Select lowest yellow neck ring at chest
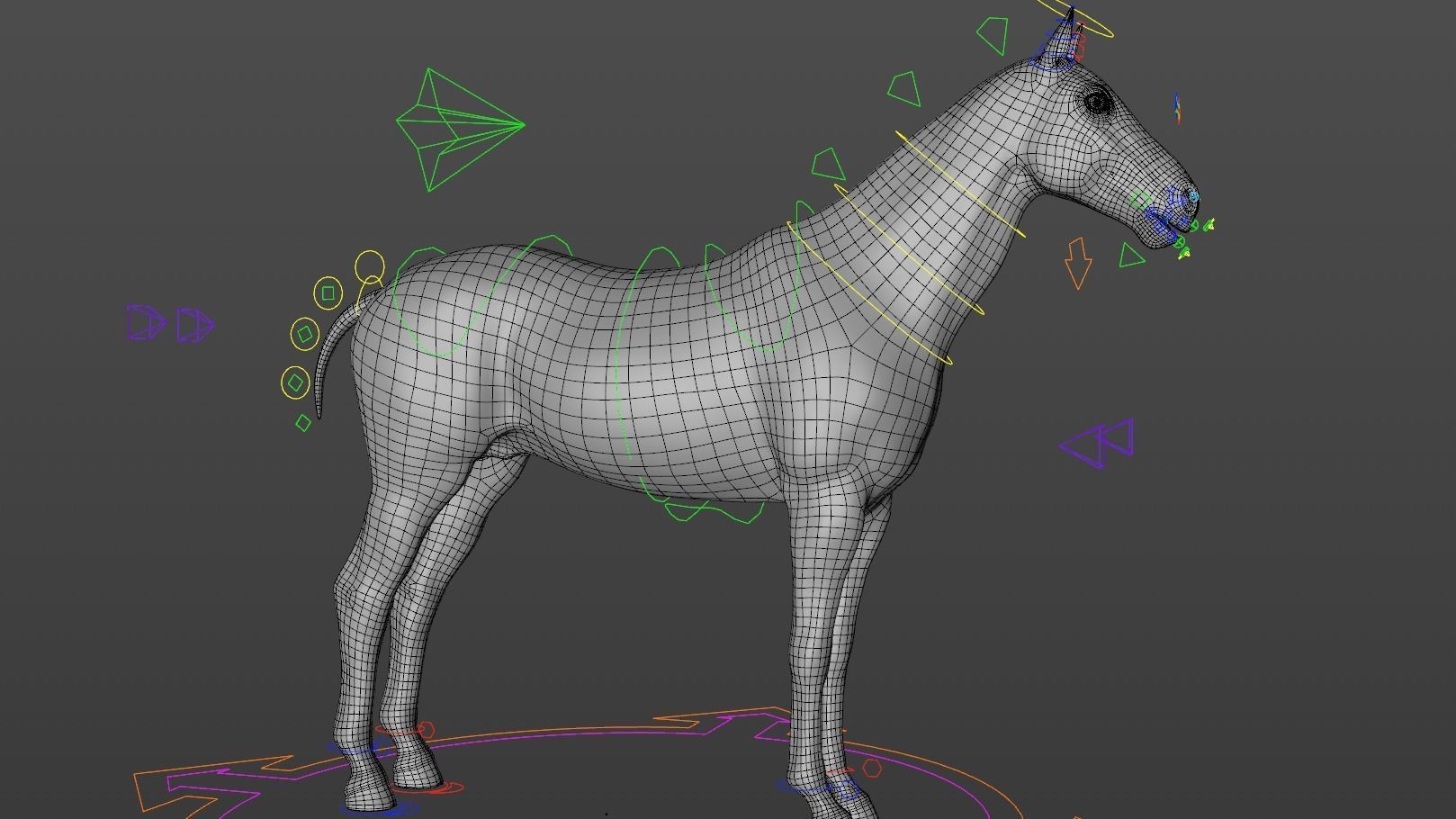The image size is (1456, 819). point(869,294)
